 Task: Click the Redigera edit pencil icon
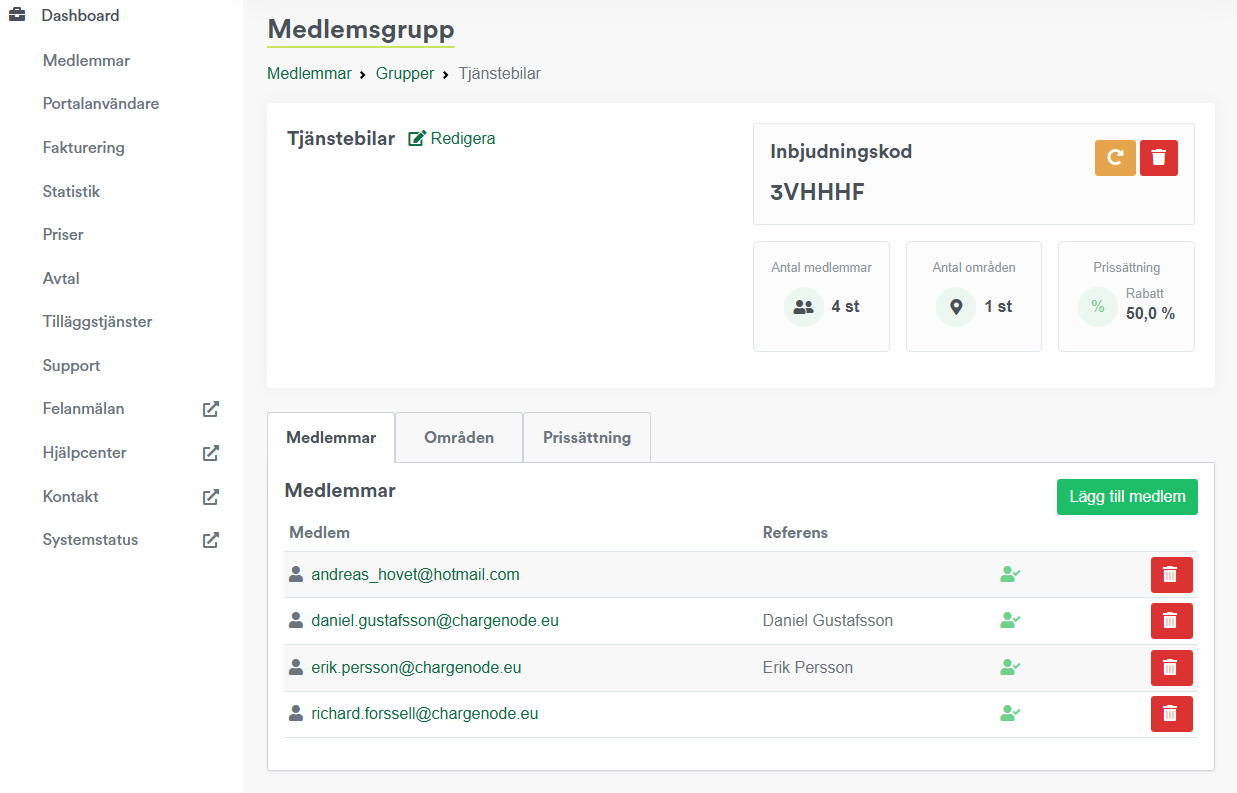(417, 139)
